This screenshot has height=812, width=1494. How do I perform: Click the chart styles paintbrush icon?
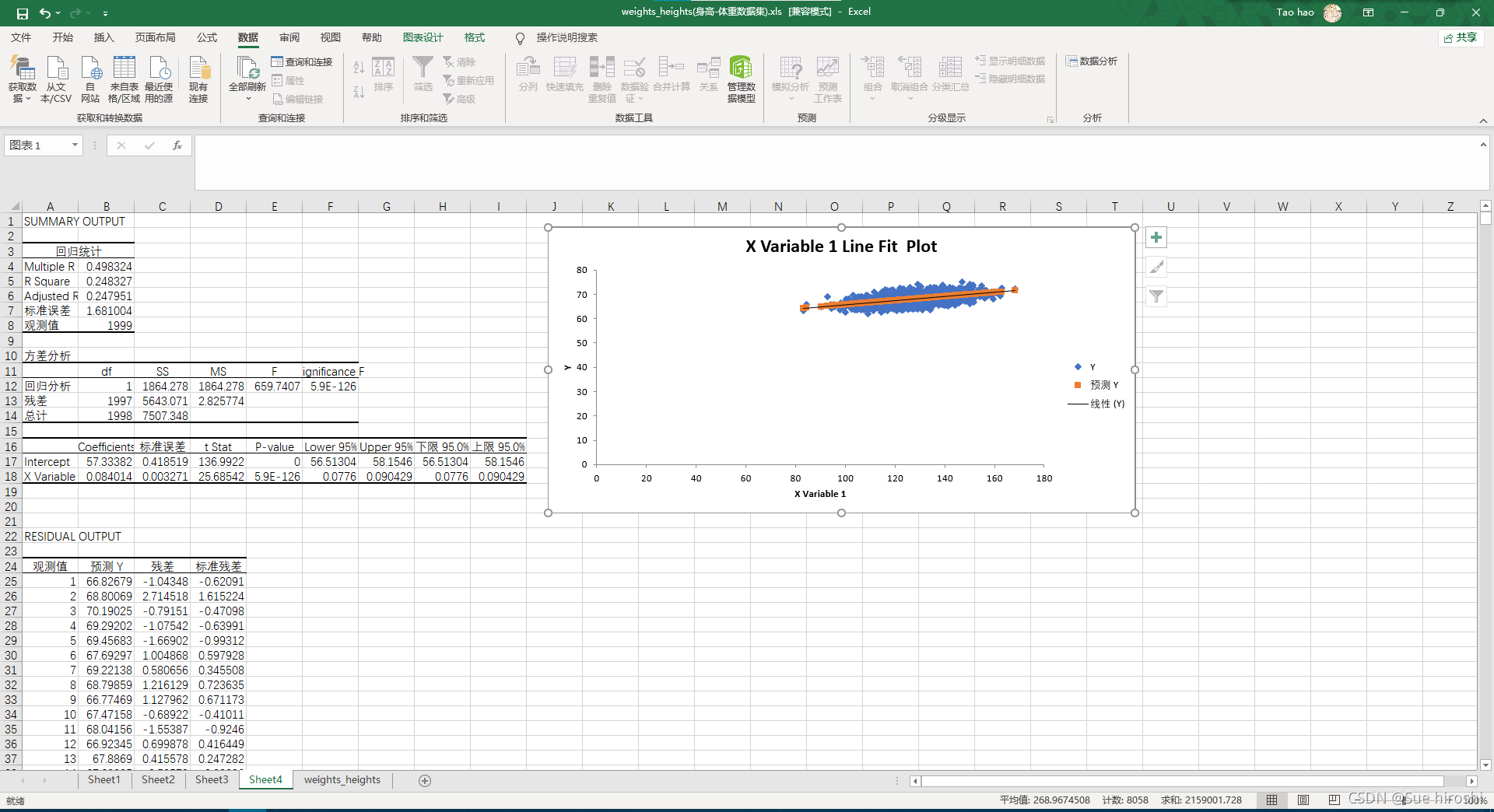click(1156, 267)
